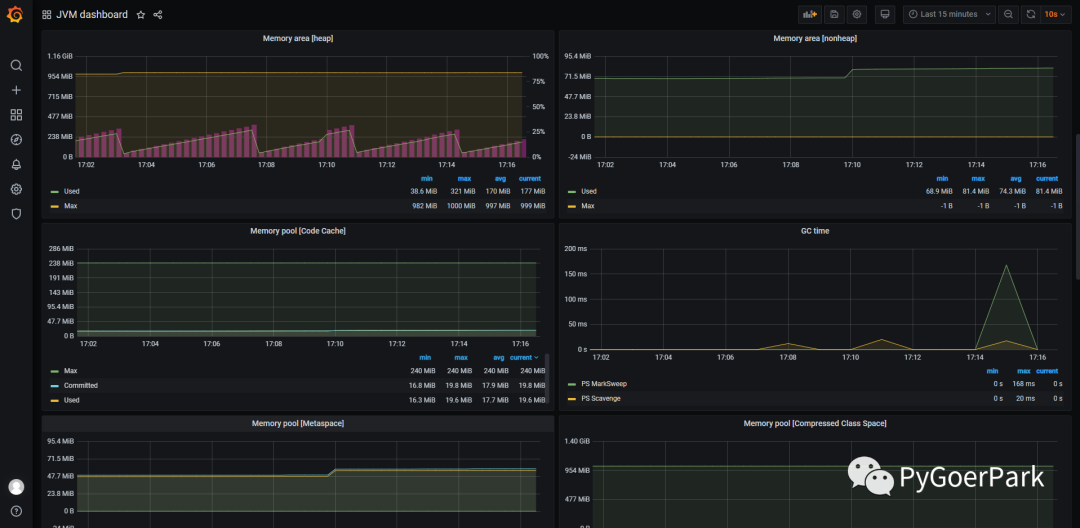The width and height of the screenshot is (1080, 528).
Task: Open the Explore compass icon
Action: 16,140
